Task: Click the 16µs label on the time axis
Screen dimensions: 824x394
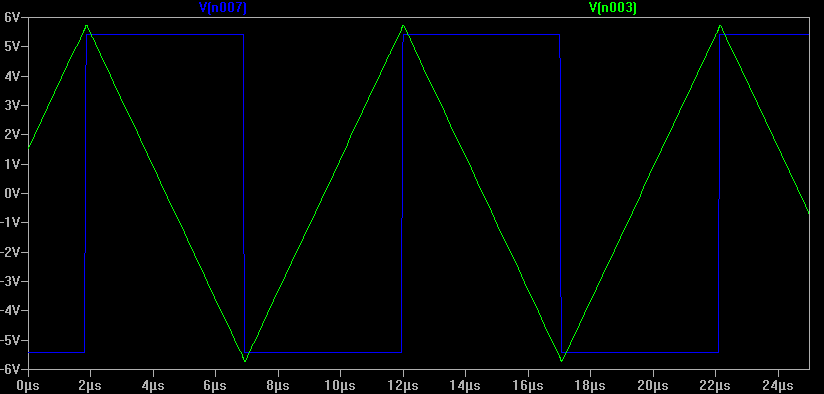Action: pos(528,387)
